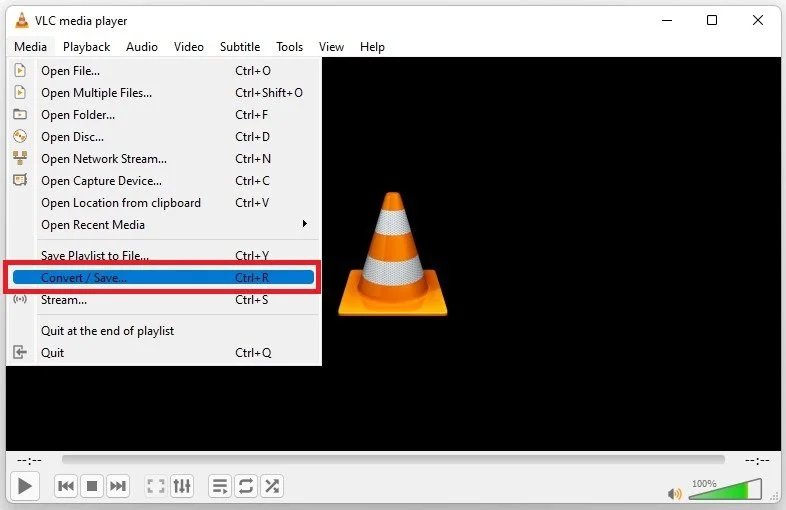
Task: Open the Tools menu
Action: click(289, 47)
